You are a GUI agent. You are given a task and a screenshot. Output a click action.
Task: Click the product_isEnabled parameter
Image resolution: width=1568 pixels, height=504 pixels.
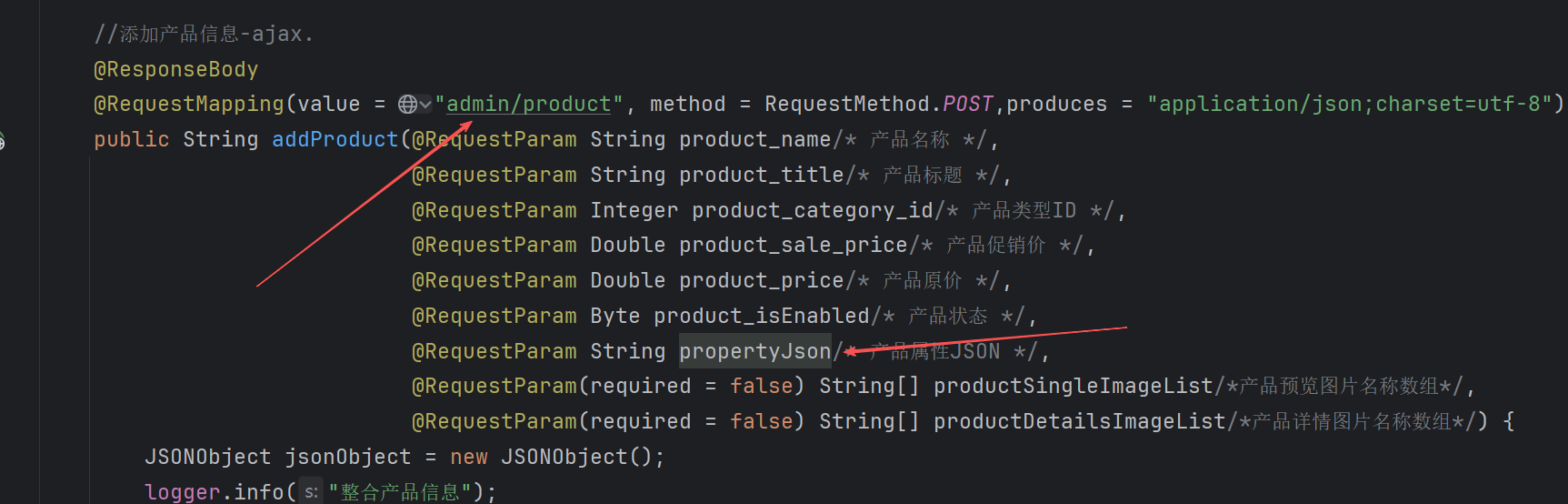[x=762, y=317]
